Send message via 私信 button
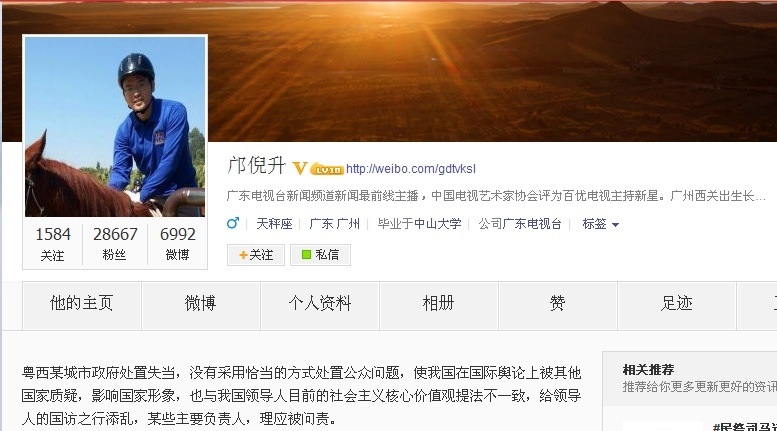777x431 pixels. click(x=320, y=255)
